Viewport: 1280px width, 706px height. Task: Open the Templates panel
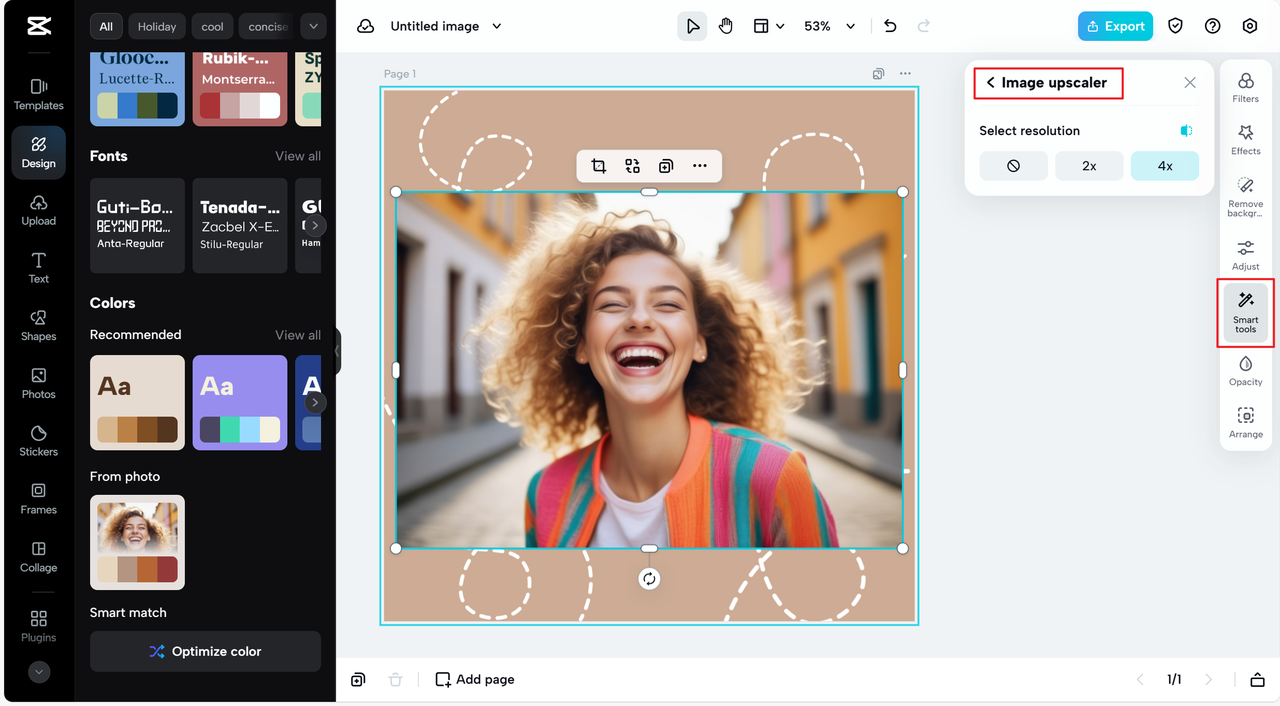39,94
